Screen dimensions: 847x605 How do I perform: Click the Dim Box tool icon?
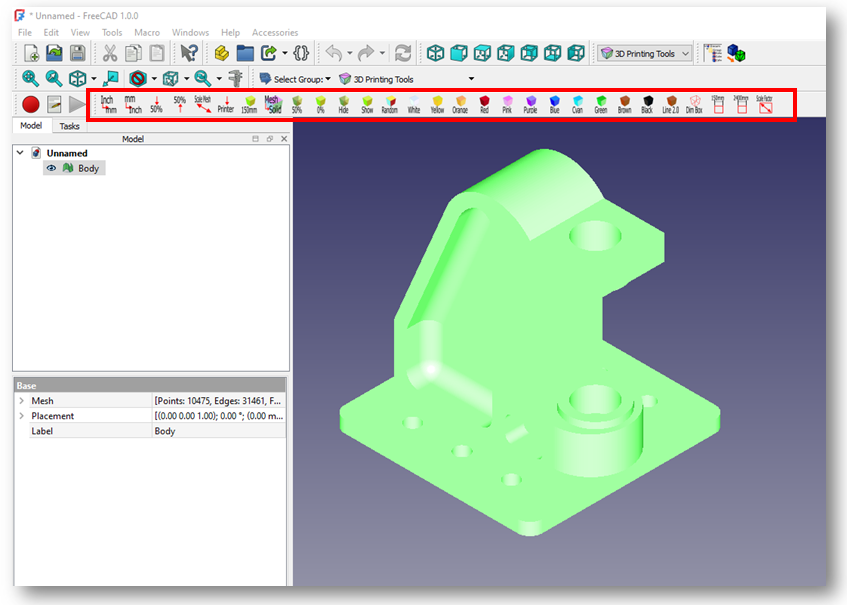click(694, 105)
